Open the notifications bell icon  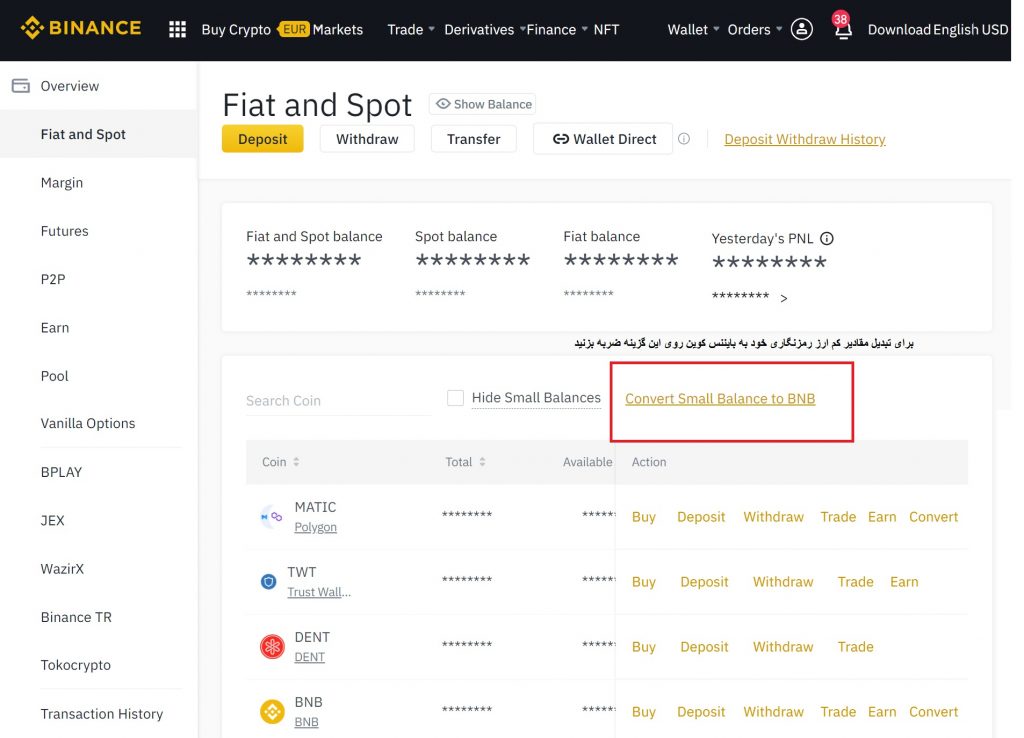842,29
